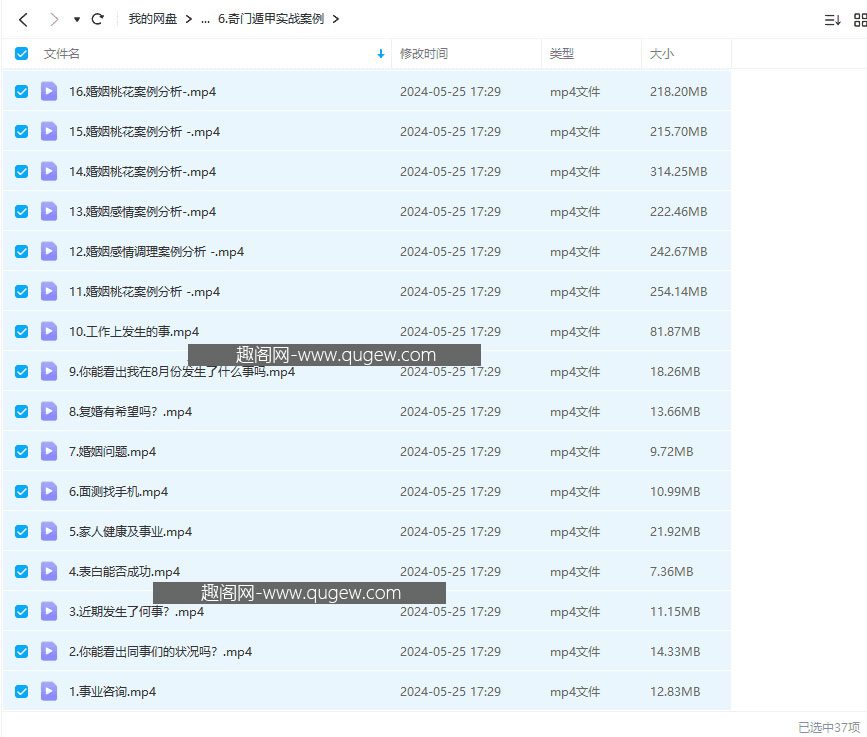867x737 pixels.
Task: Uncheck 16.婚姻桃花案例分析 file checkbox
Action: [22, 91]
